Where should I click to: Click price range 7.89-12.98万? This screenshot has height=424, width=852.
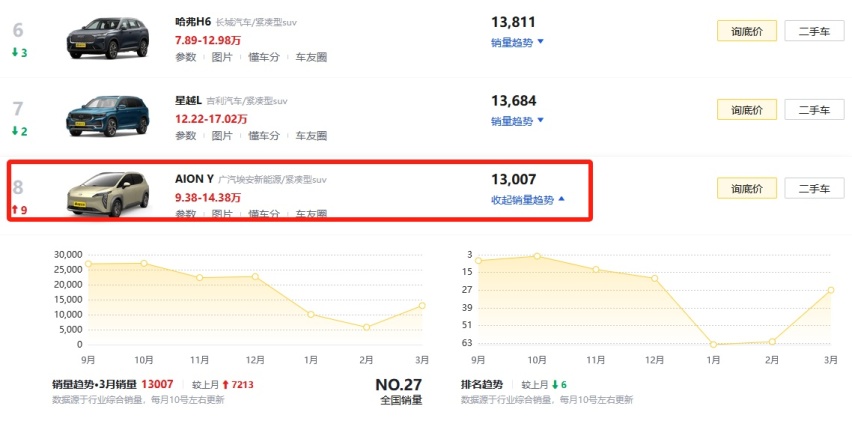[208, 40]
